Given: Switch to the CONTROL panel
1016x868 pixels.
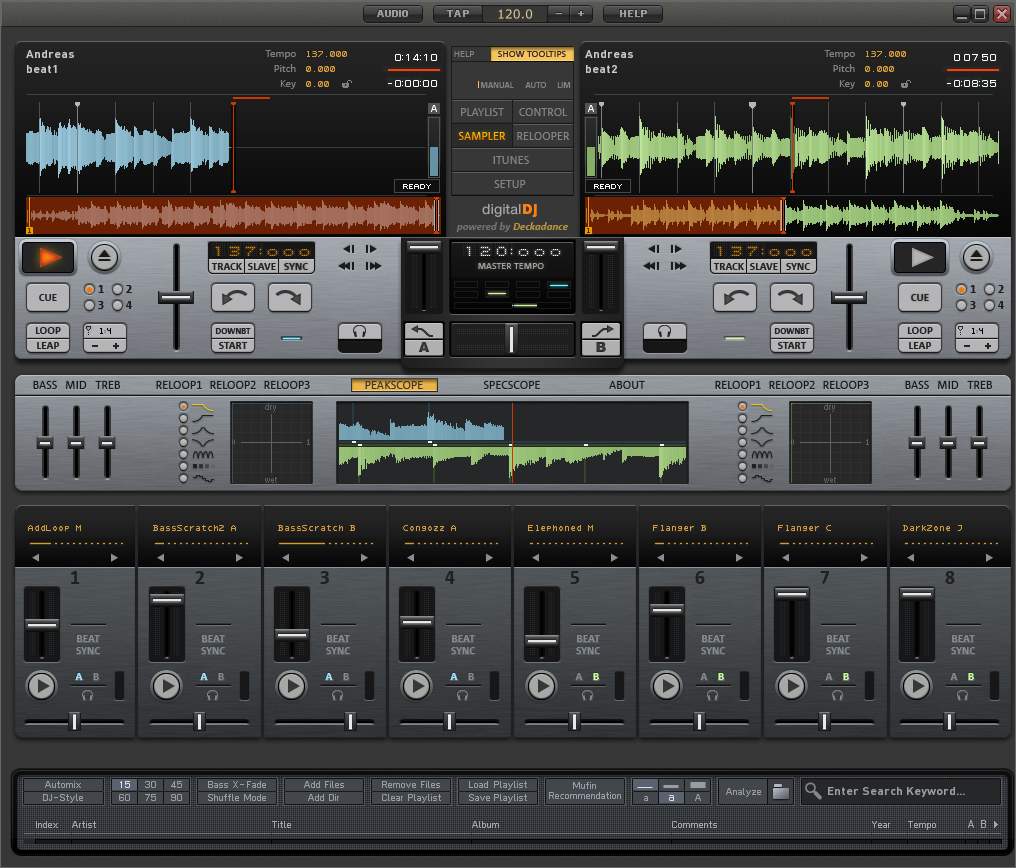Looking at the screenshot, I should pos(543,112).
